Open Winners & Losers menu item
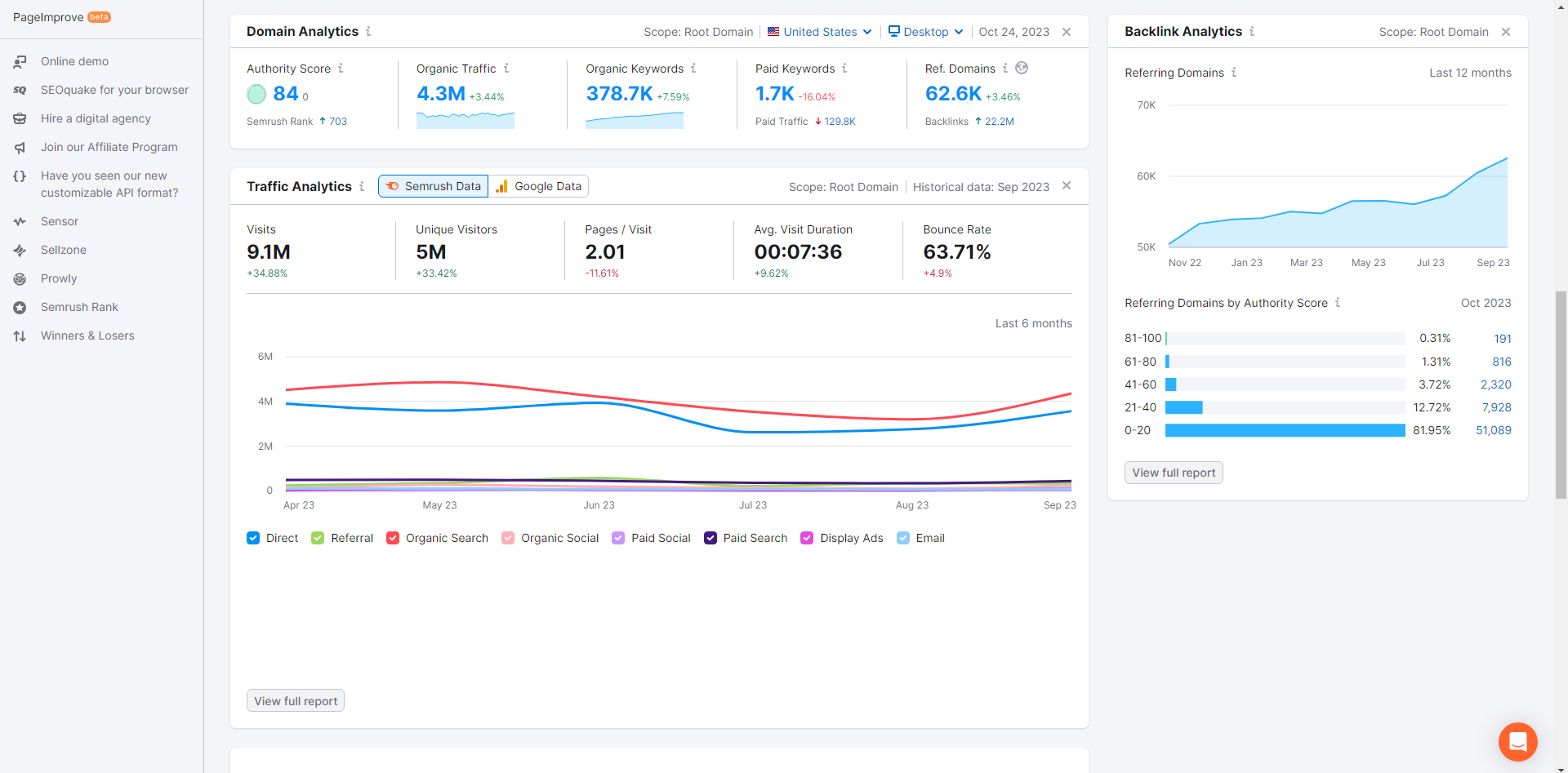This screenshot has height=773, width=1568. (87, 335)
